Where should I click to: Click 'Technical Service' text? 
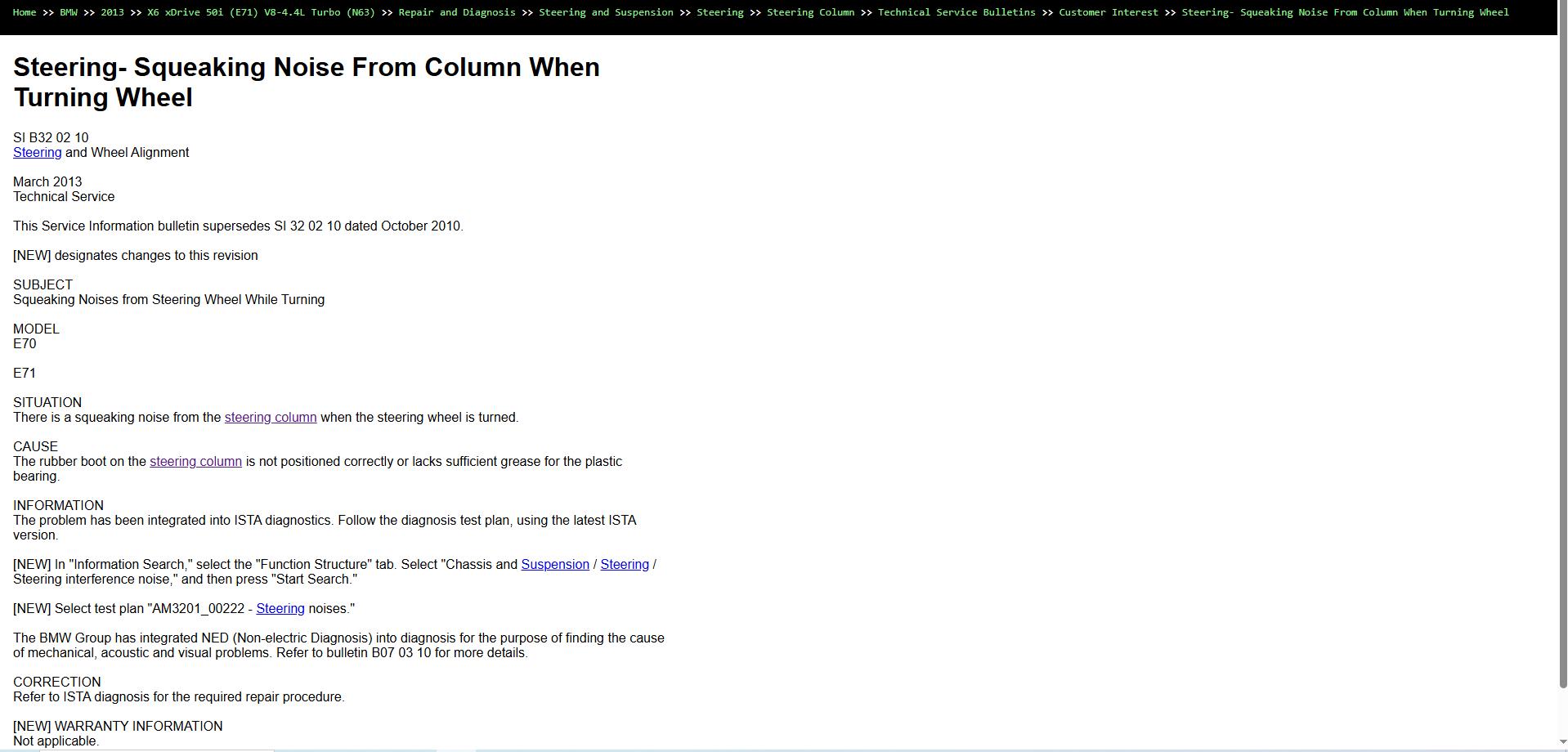tap(64, 197)
